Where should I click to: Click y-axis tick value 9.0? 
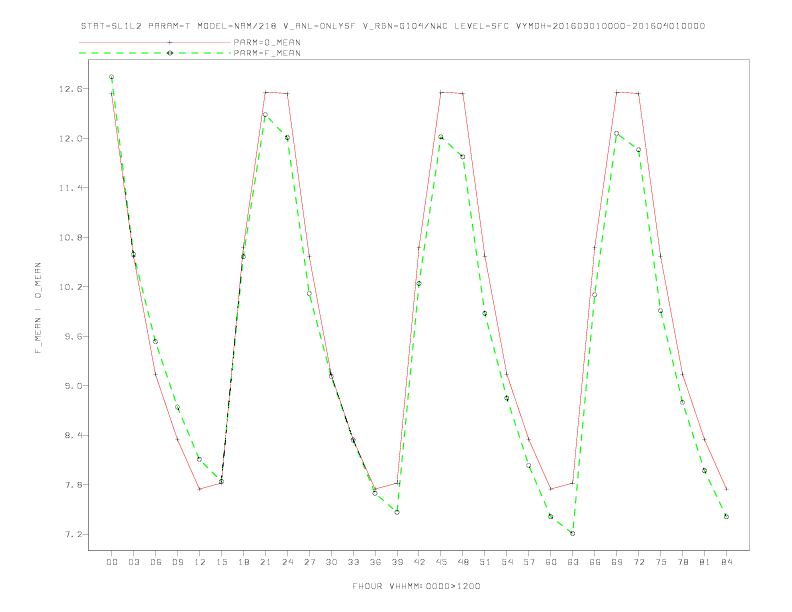(x=73, y=386)
